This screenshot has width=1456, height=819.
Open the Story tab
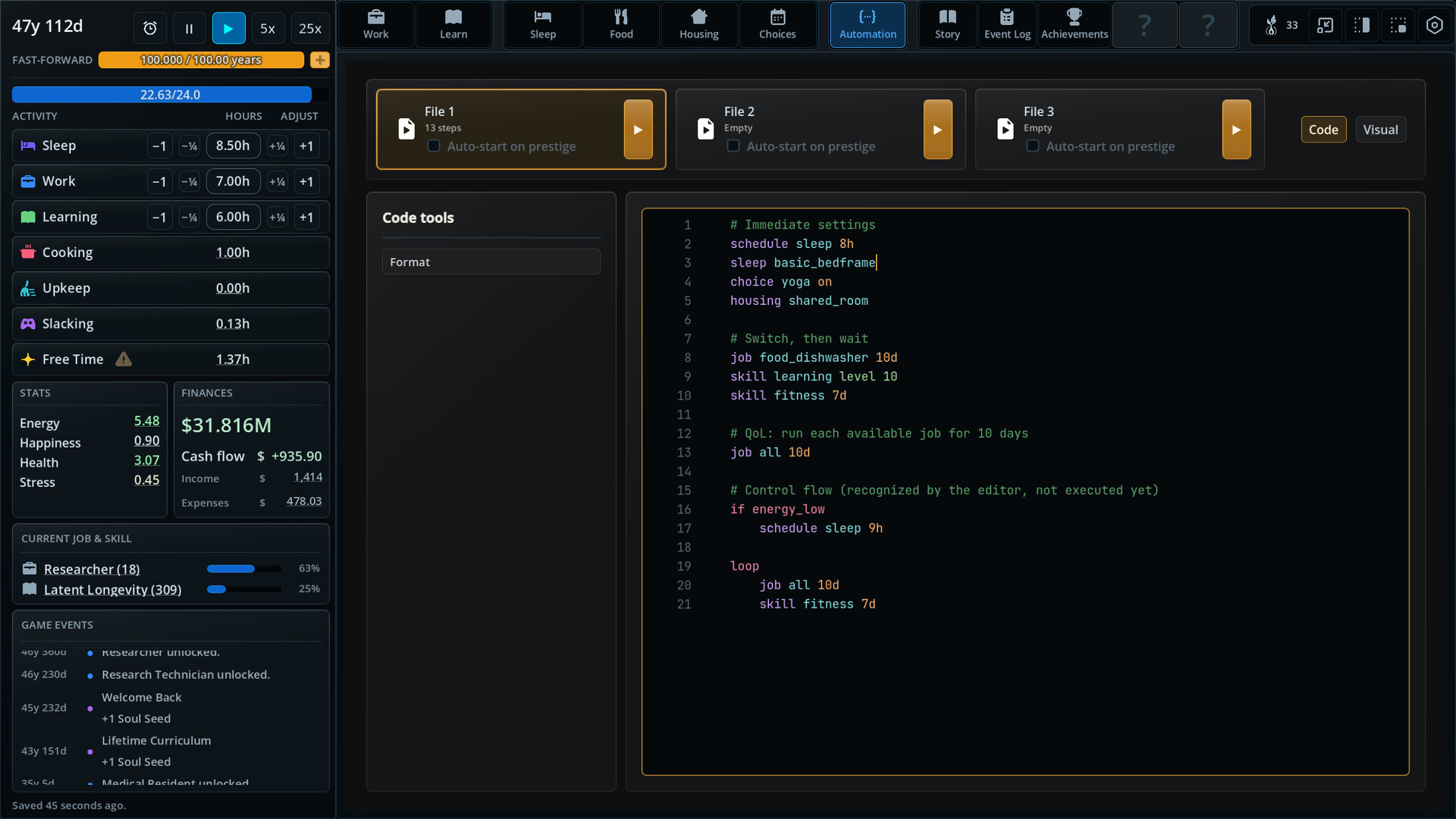(947, 25)
